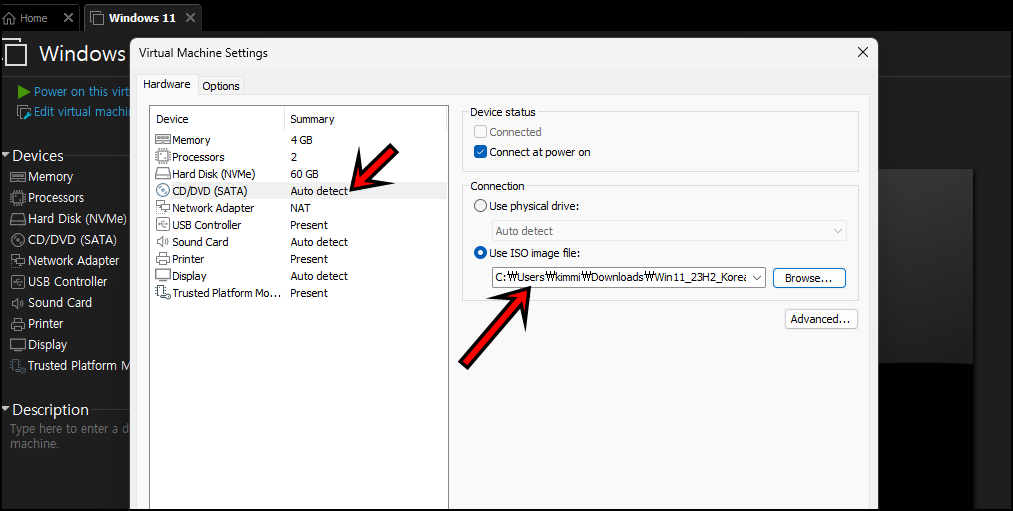The height and width of the screenshot is (511, 1013).
Task: Close the Home tab
Action: [68, 18]
